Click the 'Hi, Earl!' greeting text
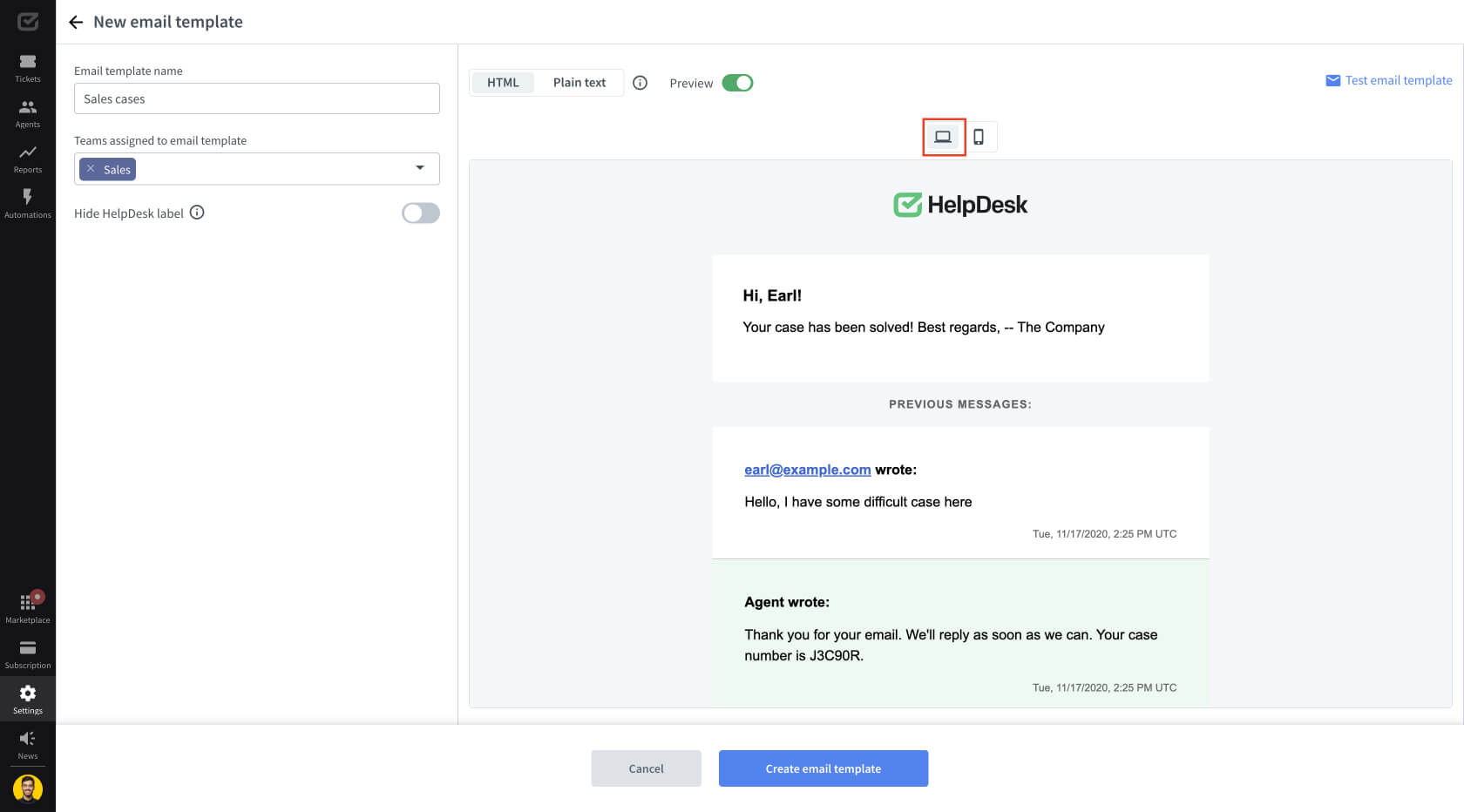 tap(772, 295)
